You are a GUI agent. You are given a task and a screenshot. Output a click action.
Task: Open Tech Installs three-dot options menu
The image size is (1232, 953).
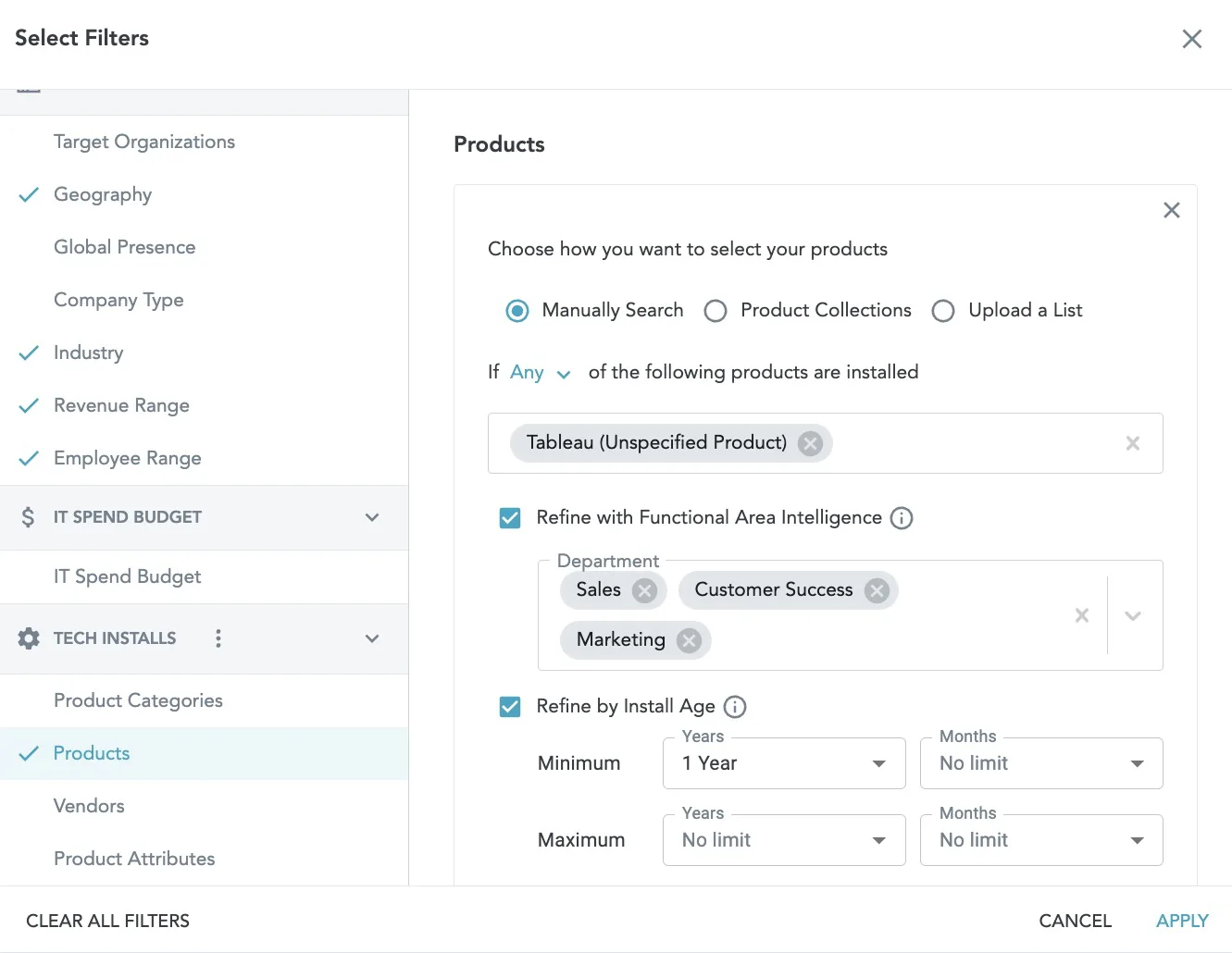pyautogui.click(x=218, y=638)
